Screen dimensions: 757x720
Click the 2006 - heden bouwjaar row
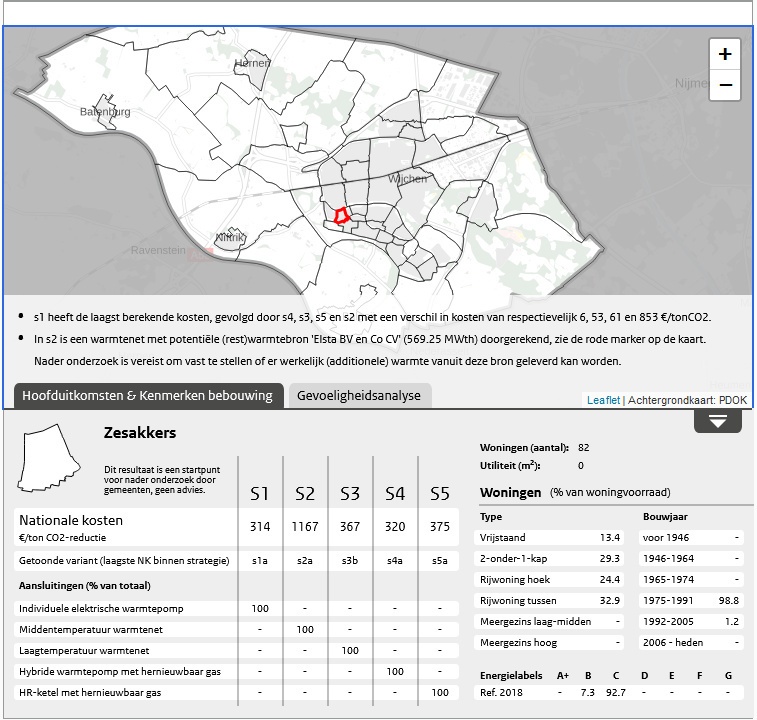691,643
